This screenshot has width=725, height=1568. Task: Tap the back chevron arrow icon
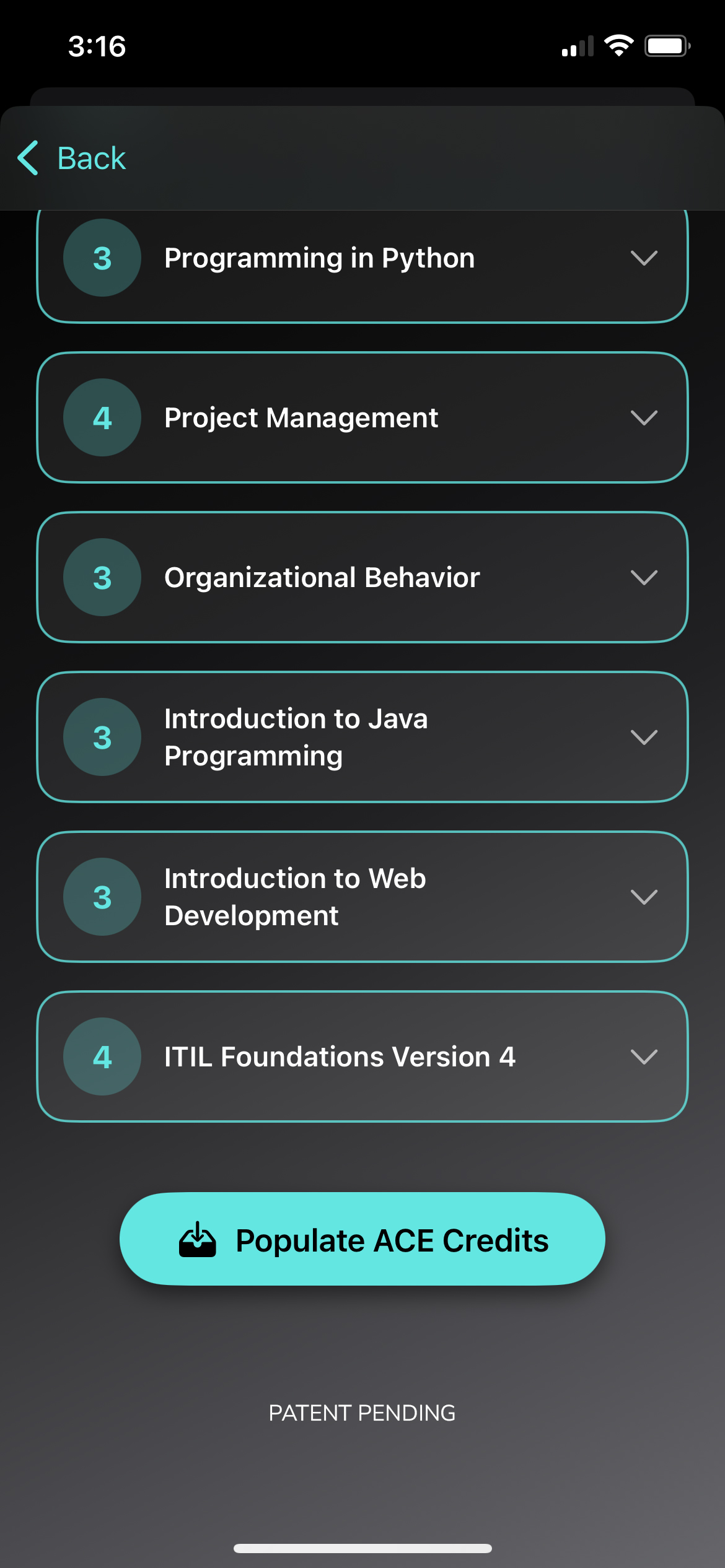[x=29, y=158]
